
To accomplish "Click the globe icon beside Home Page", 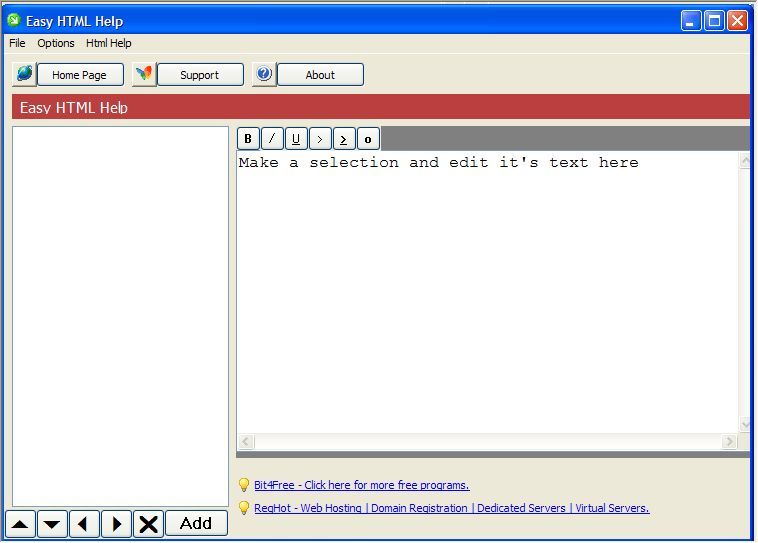I will [25, 74].
